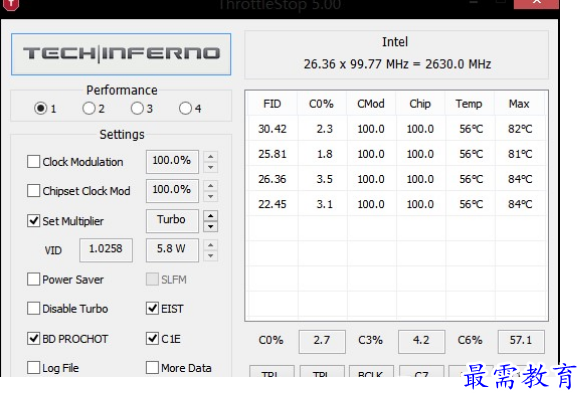This screenshot has height=408, width=585.
Task: Enable the Power Saver checkbox
Action: (x=34, y=279)
